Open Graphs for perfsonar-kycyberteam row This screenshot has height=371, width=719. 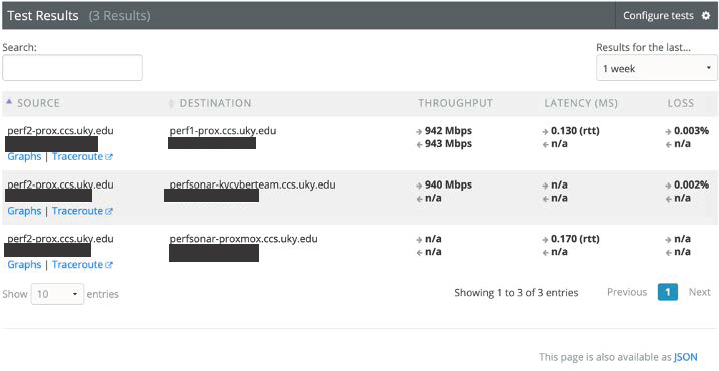pyautogui.click(x=24, y=211)
